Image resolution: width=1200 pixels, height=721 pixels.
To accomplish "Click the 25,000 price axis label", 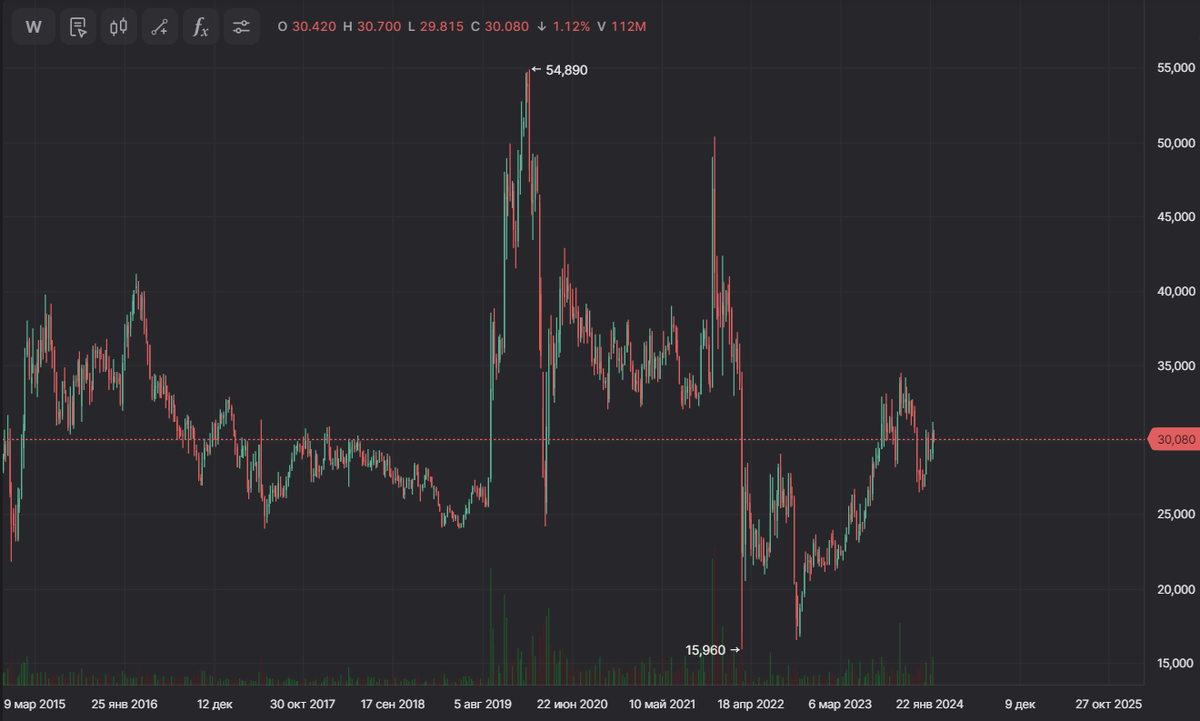I will (x=1175, y=514).
